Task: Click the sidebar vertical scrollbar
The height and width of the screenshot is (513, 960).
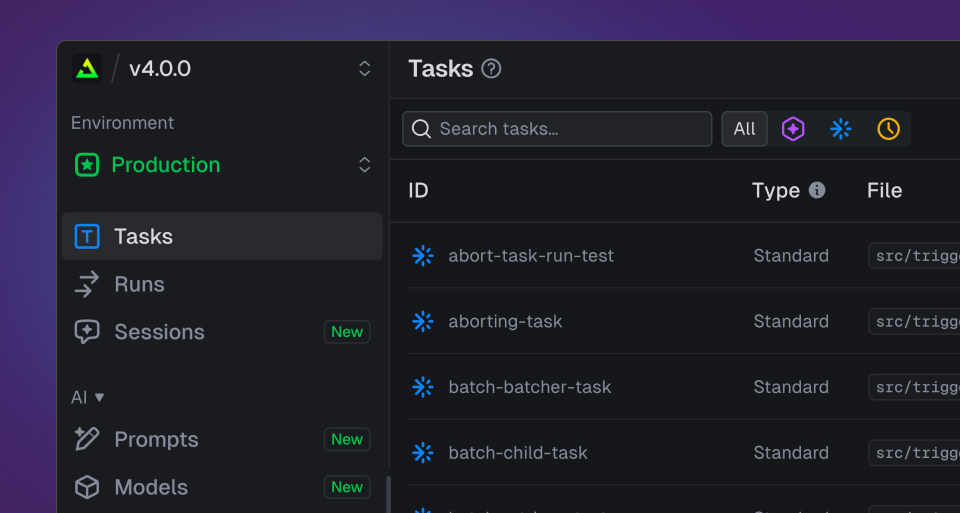Action: click(x=388, y=495)
